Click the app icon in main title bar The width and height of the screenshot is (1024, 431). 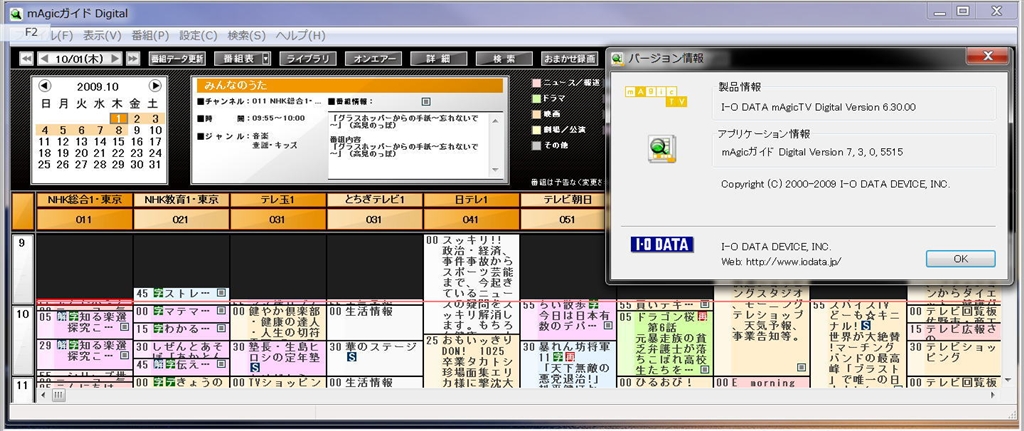click(16, 13)
